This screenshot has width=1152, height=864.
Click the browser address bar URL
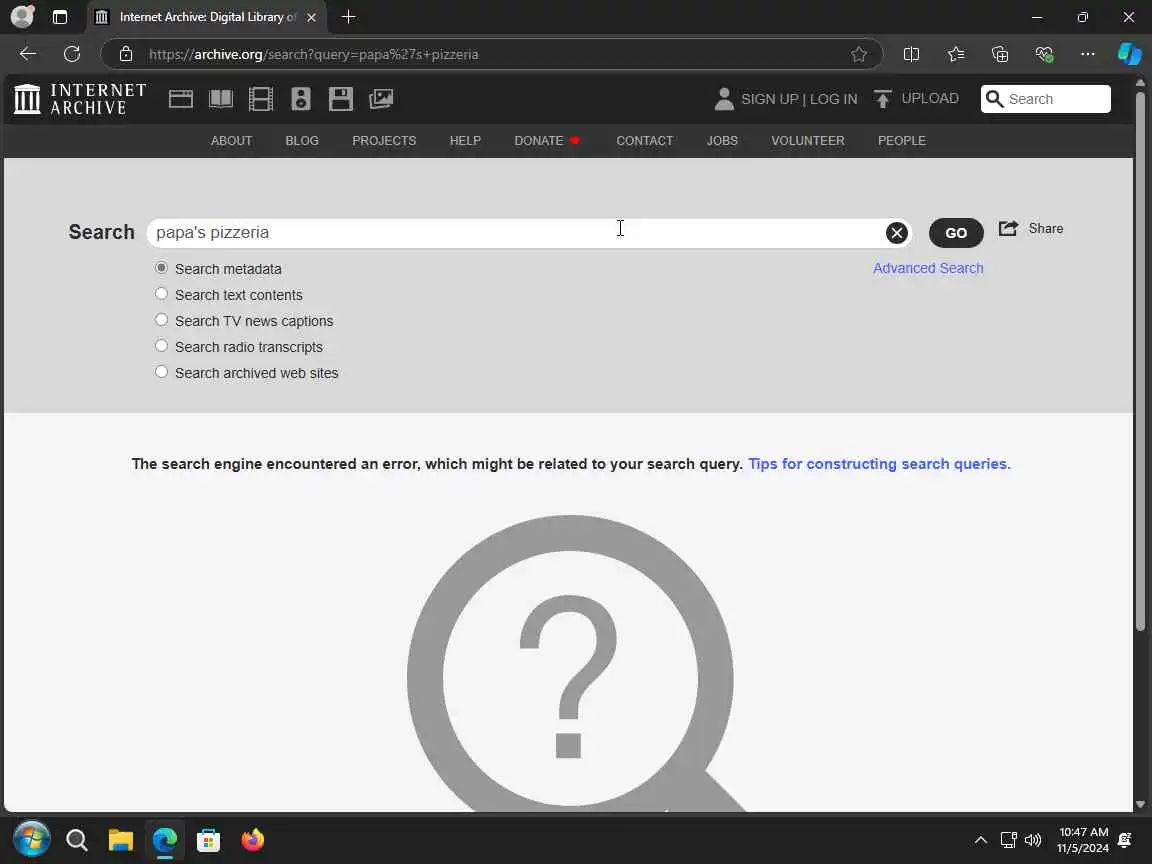coord(314,54)
